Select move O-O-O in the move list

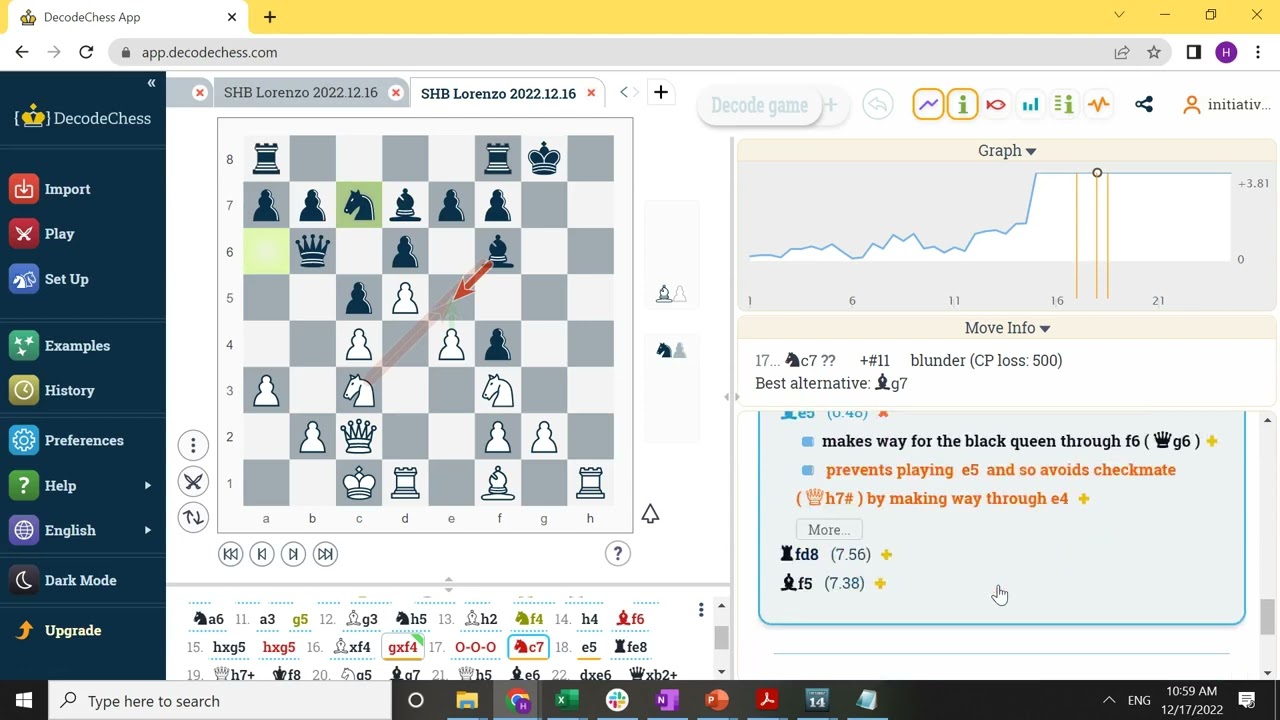(x=476, y=647)
